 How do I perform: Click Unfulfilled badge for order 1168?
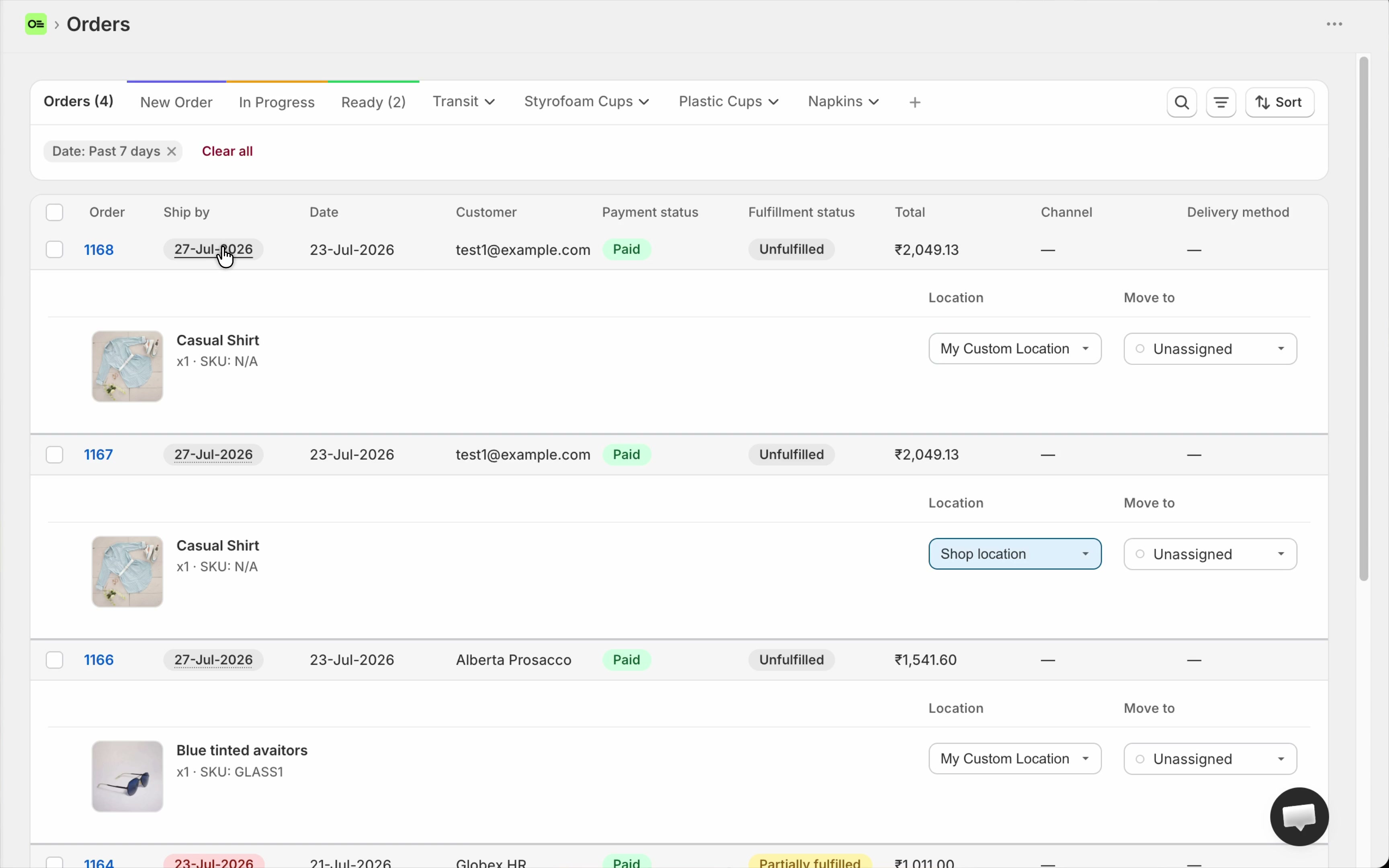pyautogui.click(x=791, y=249)
